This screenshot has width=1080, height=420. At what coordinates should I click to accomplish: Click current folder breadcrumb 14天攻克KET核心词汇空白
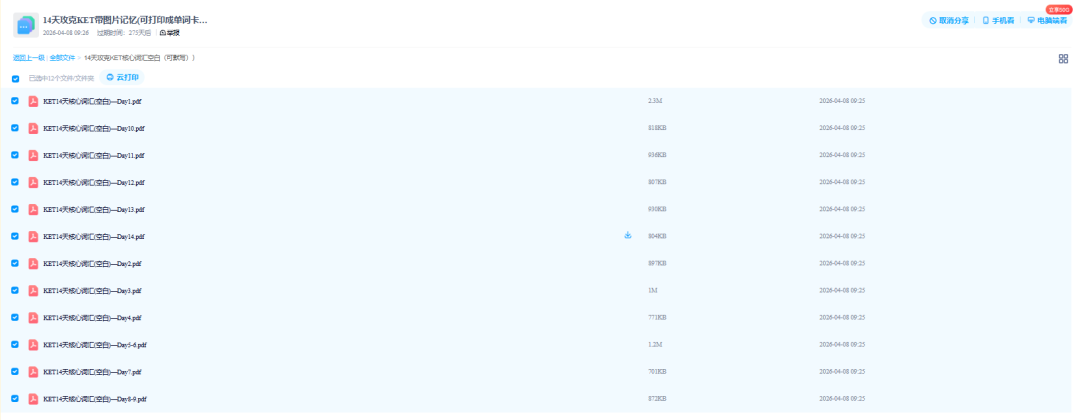click(x=140, y=58)
